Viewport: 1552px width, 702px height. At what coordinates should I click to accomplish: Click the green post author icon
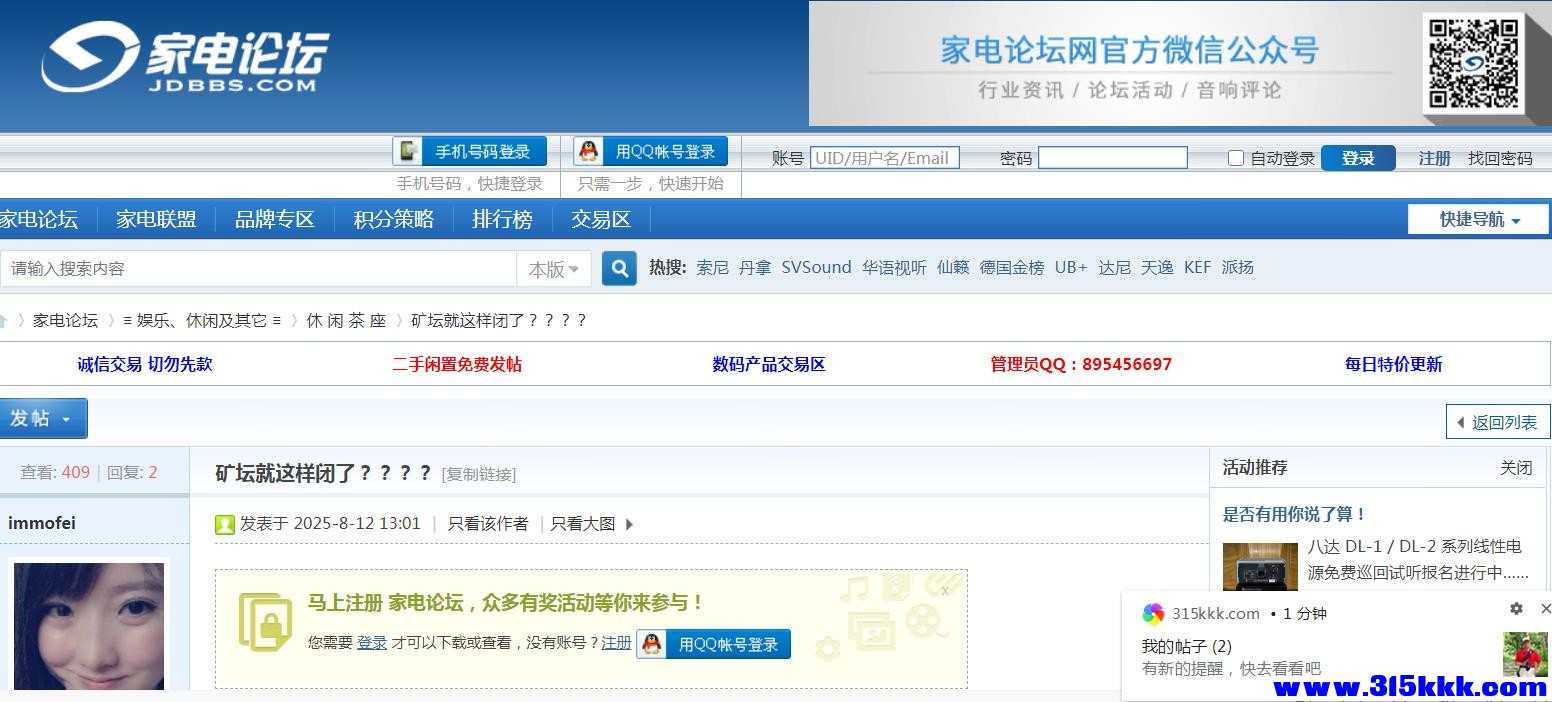[225, 524]
